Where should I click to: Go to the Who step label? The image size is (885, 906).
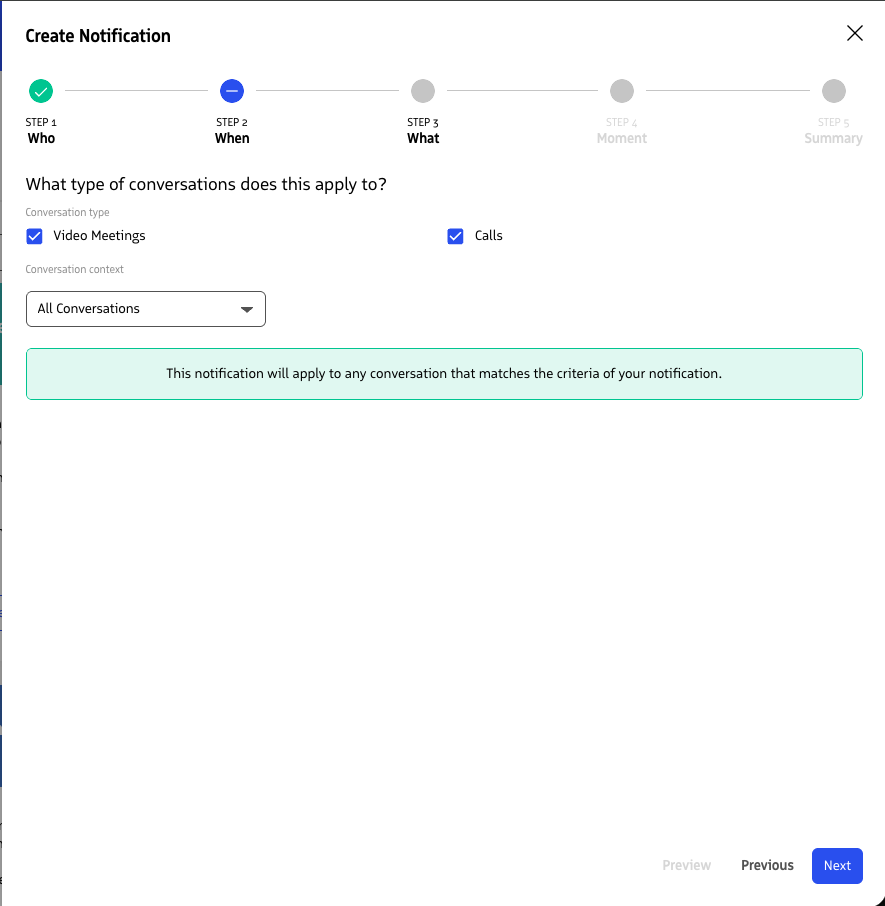point(41,138)
